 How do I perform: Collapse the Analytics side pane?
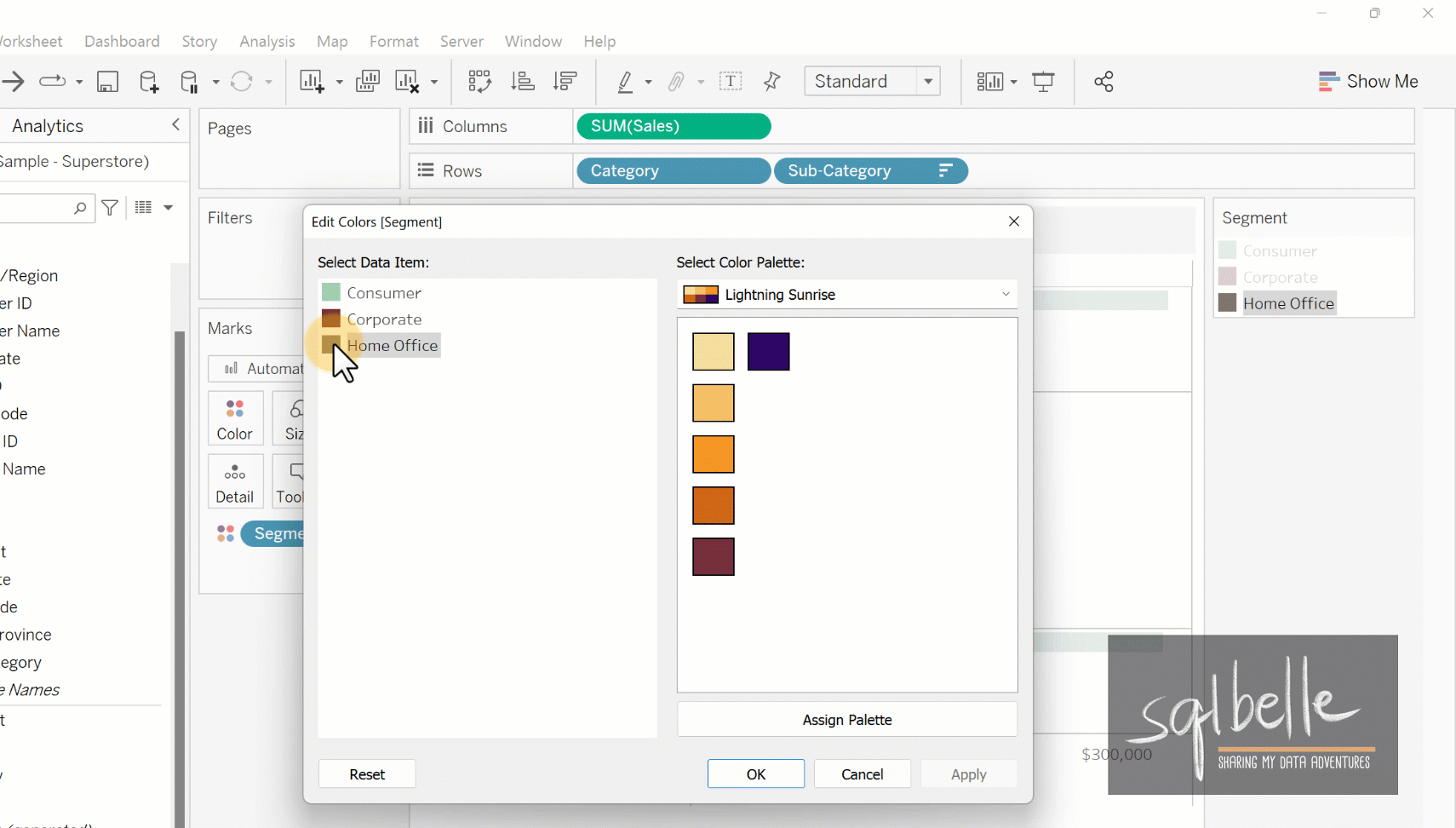coord(176,125)
